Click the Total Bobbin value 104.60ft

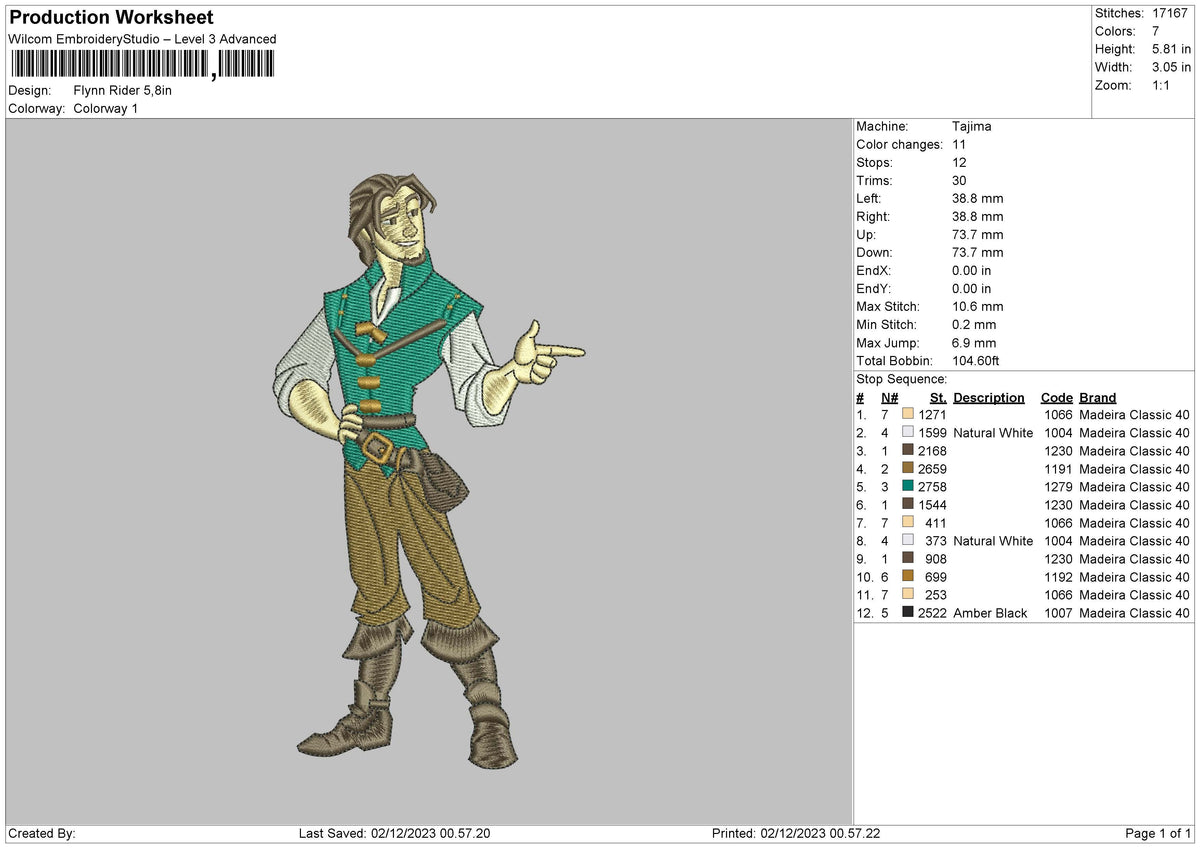click(976, 361)
